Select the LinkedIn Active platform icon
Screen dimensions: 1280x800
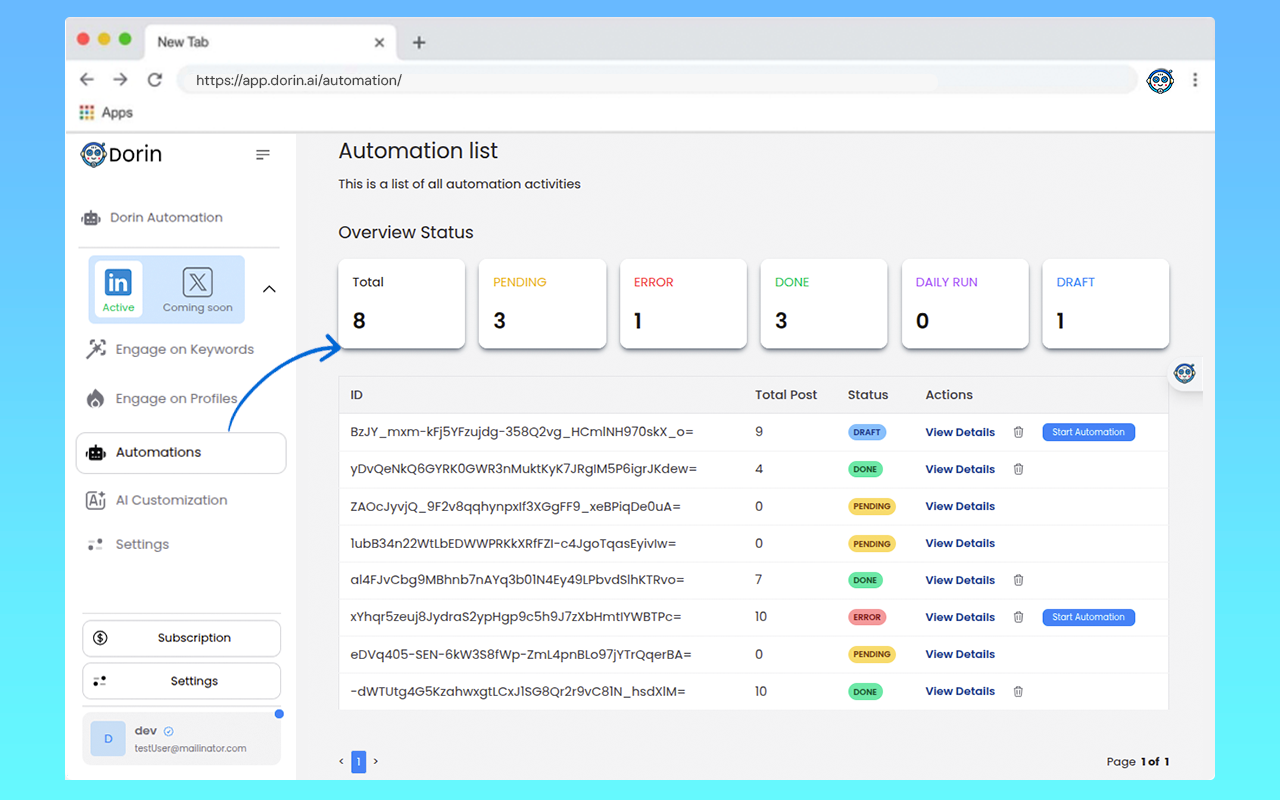point(118,290)
